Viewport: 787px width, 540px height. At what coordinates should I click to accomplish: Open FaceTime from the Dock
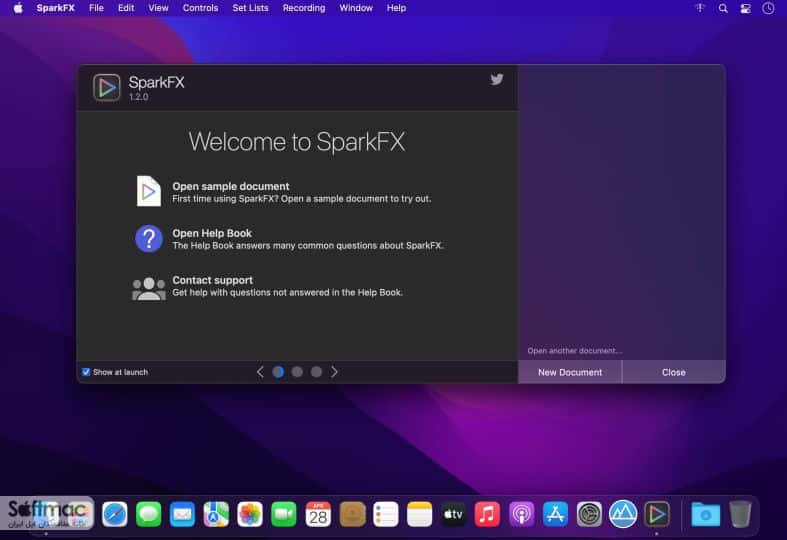point(284,514)
